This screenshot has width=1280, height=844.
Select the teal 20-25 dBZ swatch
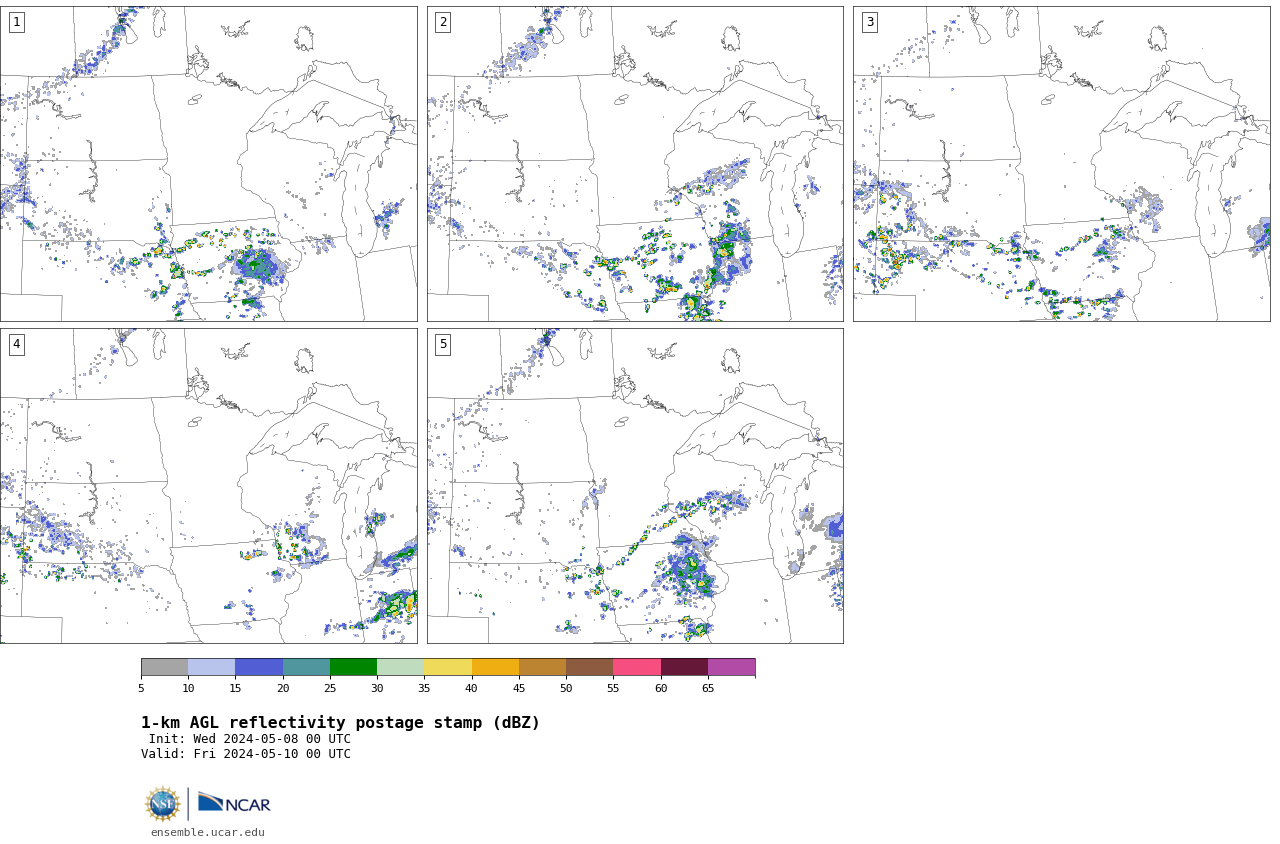[306, 667]
